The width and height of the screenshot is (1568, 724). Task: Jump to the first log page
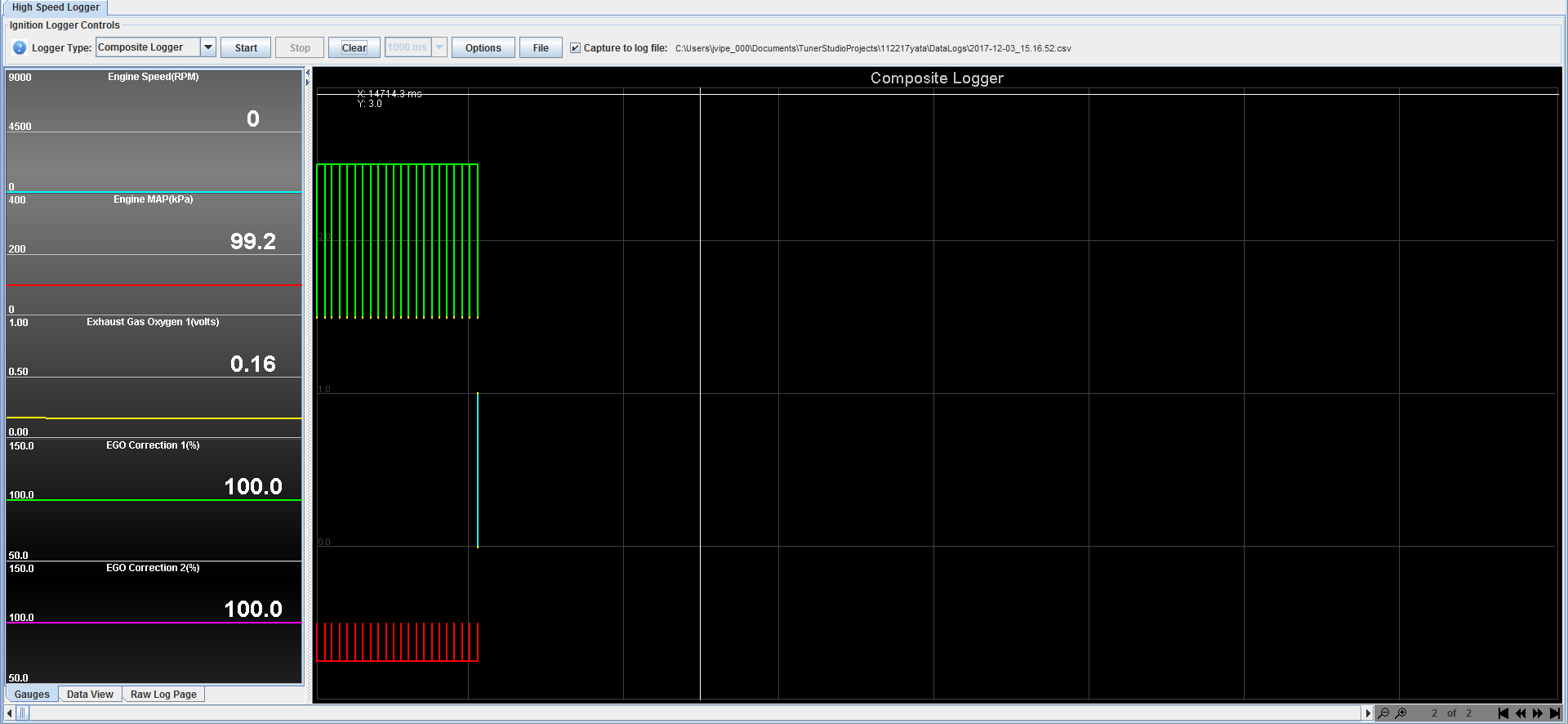click(1503, 713)
